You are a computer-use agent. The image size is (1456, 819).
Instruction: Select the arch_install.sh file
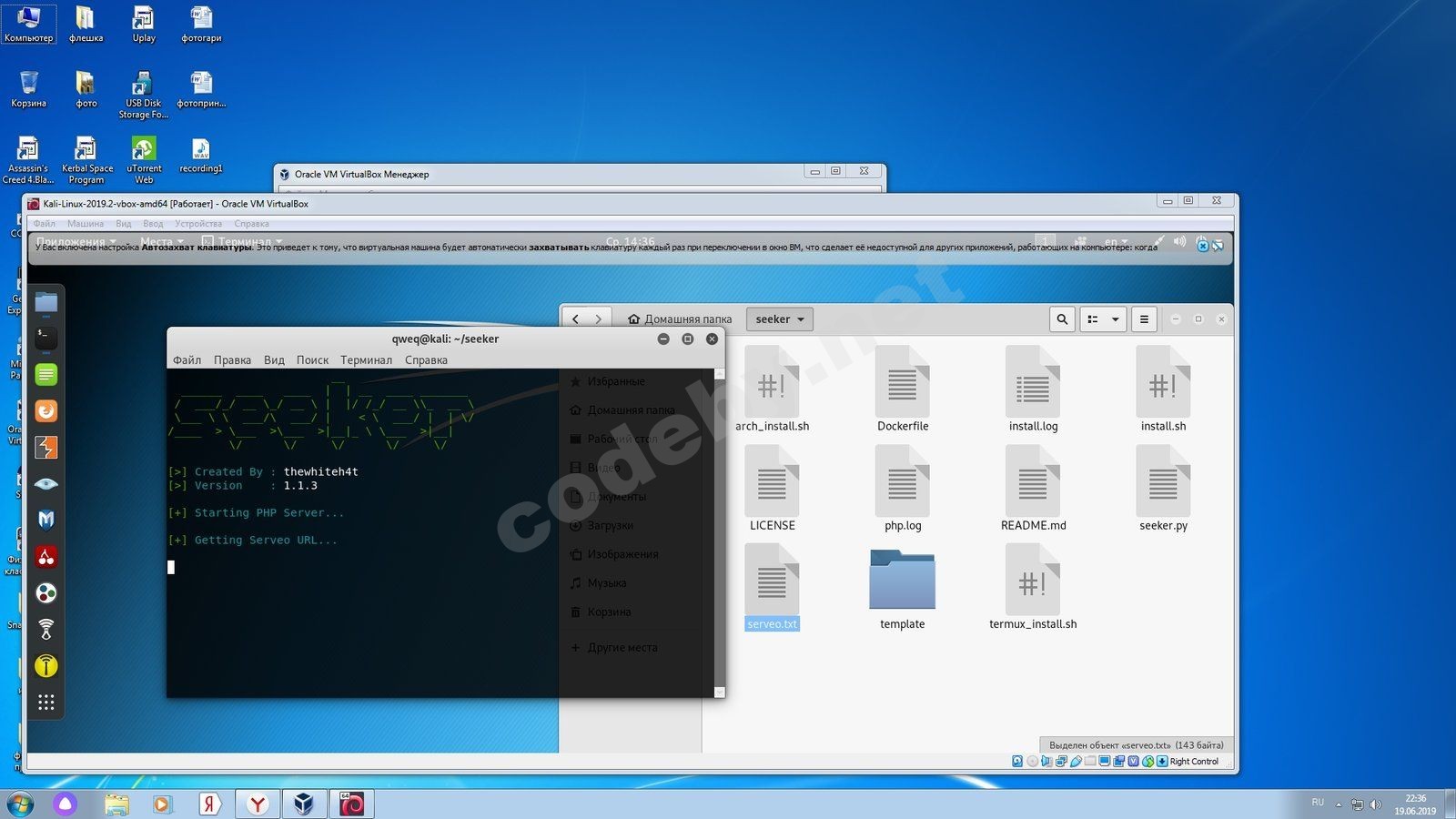pos(772,390)
